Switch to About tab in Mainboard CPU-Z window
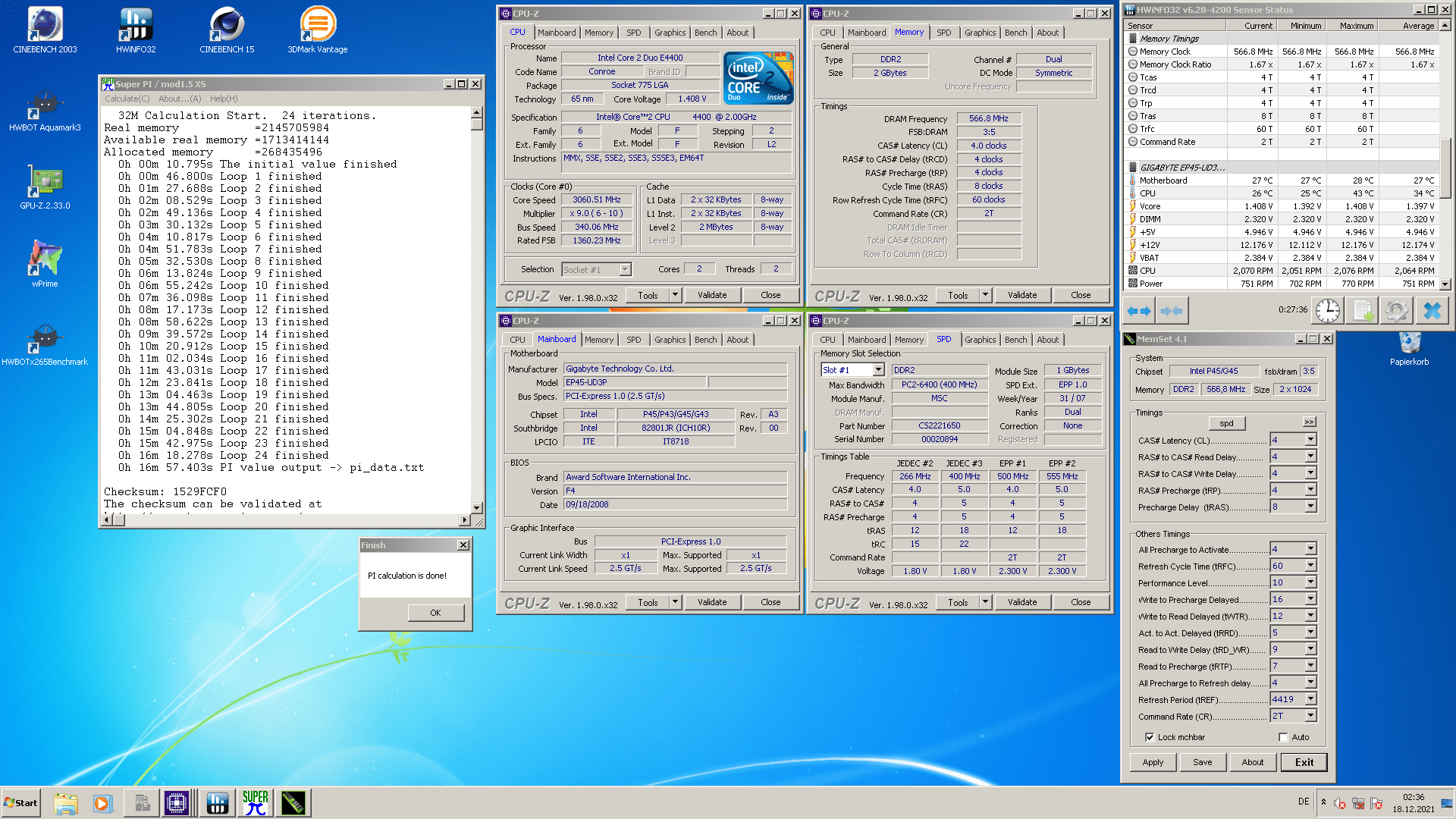 click(x=737, y=340)
